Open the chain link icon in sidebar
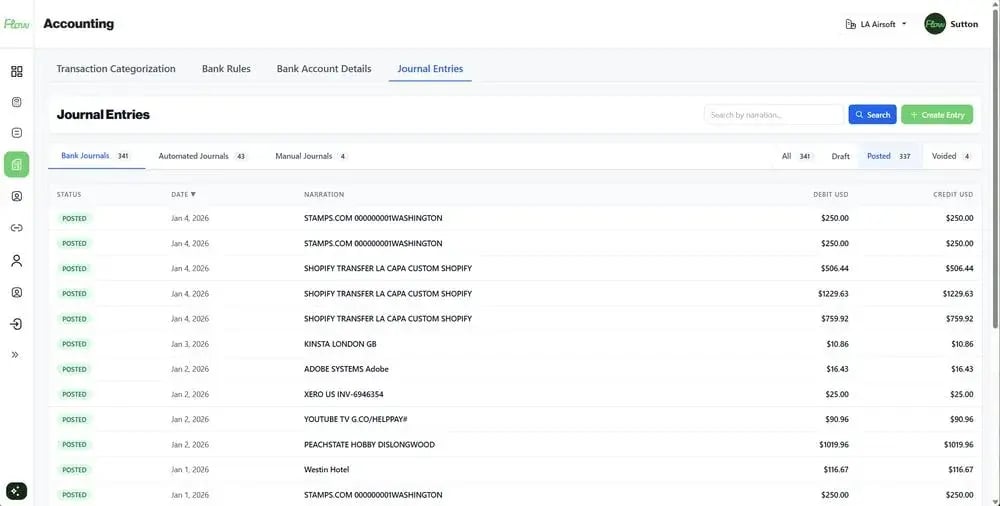Viewport: 1000px width, 506px height. pos(17,228)
